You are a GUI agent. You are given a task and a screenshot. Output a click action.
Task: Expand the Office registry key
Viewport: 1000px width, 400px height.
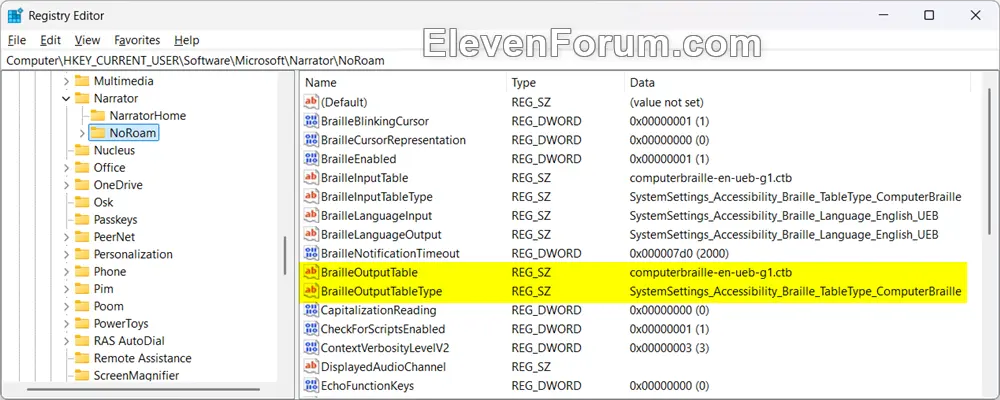pos(66,168)
